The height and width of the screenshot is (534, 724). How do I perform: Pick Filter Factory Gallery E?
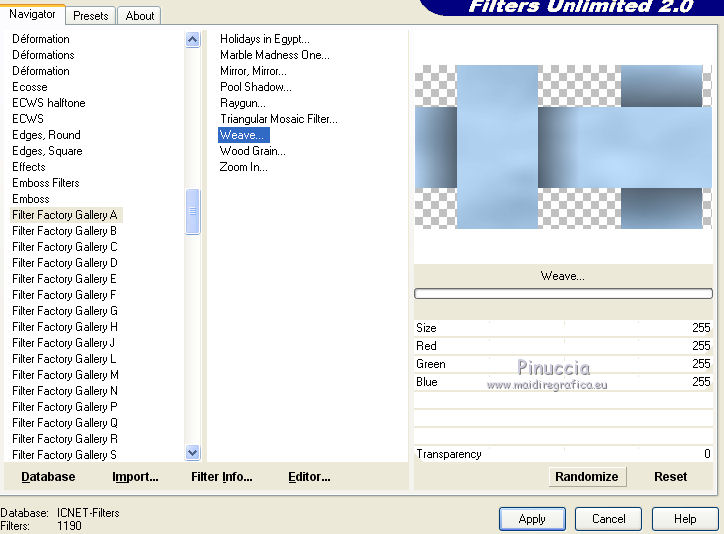(x=64, y=279)
